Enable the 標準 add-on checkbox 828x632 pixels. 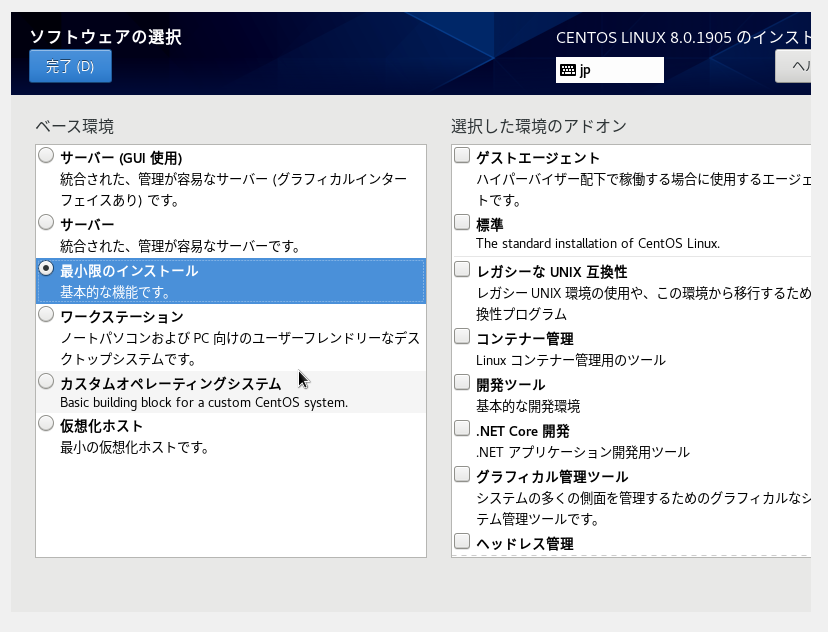462,222
